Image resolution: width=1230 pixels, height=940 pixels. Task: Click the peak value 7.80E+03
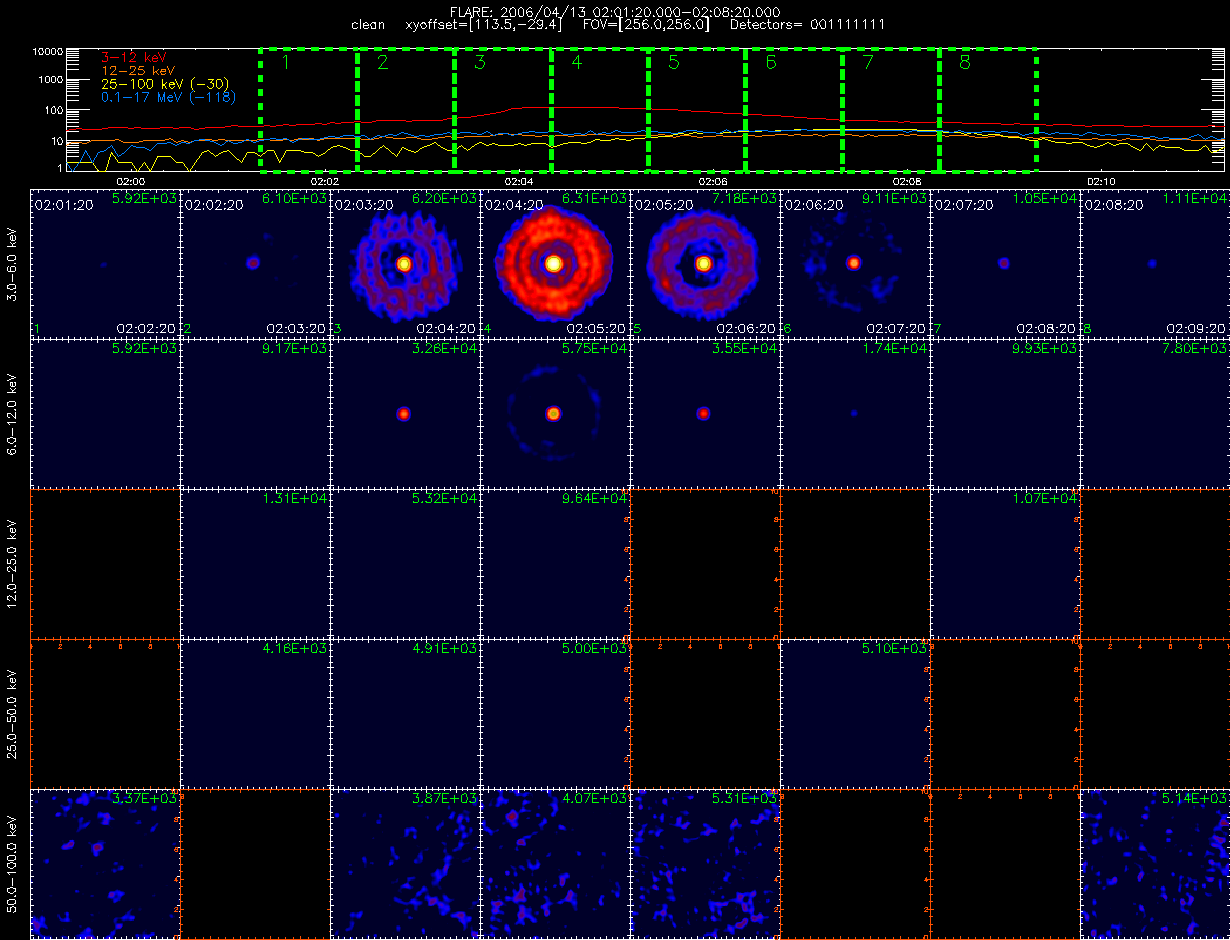tap(1195, 348)
